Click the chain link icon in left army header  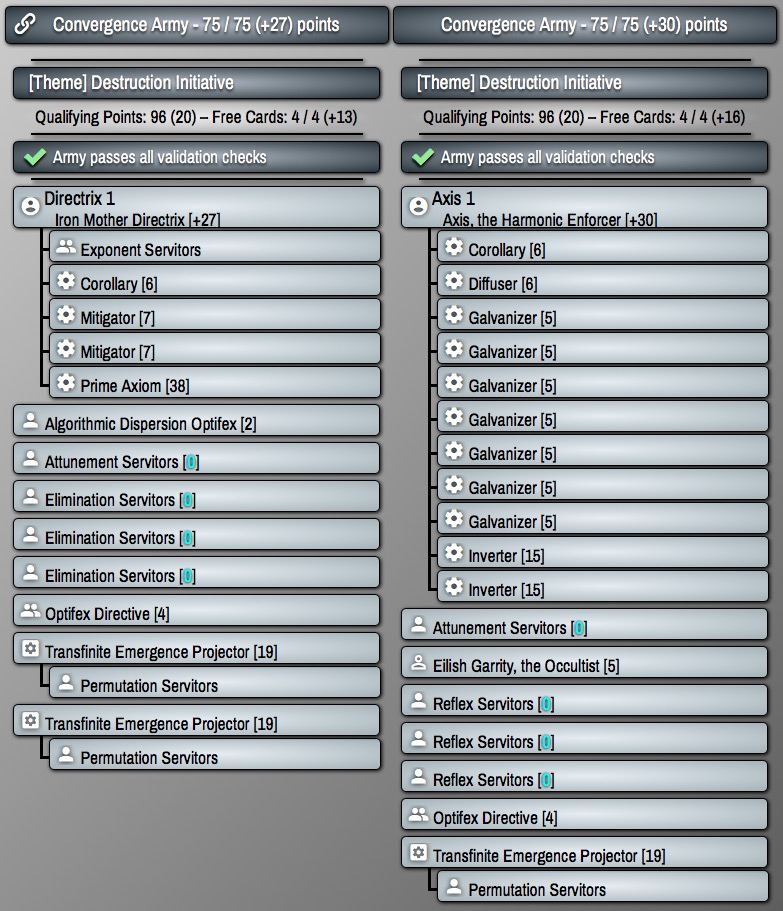(x=25, y=24)
